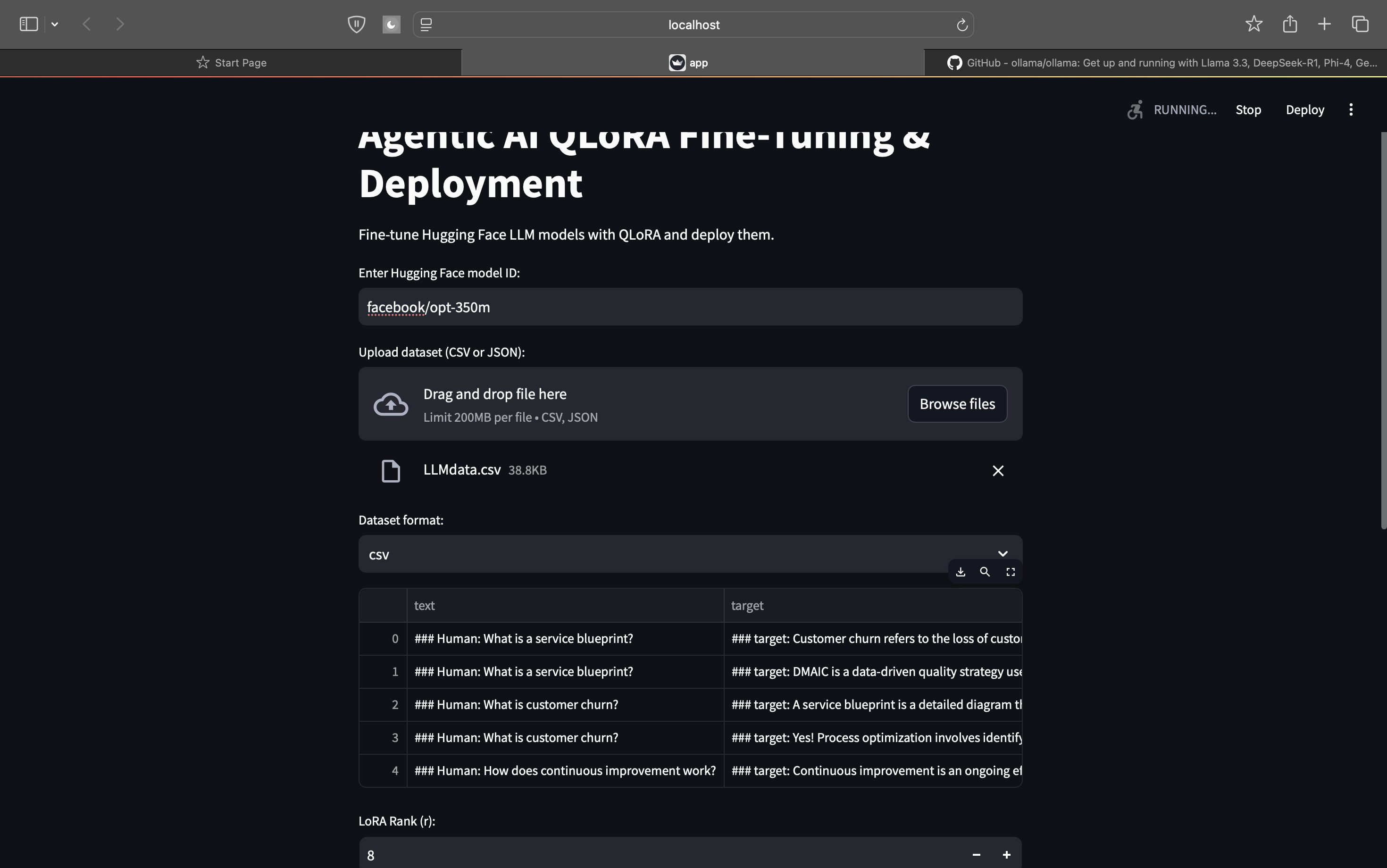
Task: Click the LLMdata.csv file name
Action: point(461,469)
